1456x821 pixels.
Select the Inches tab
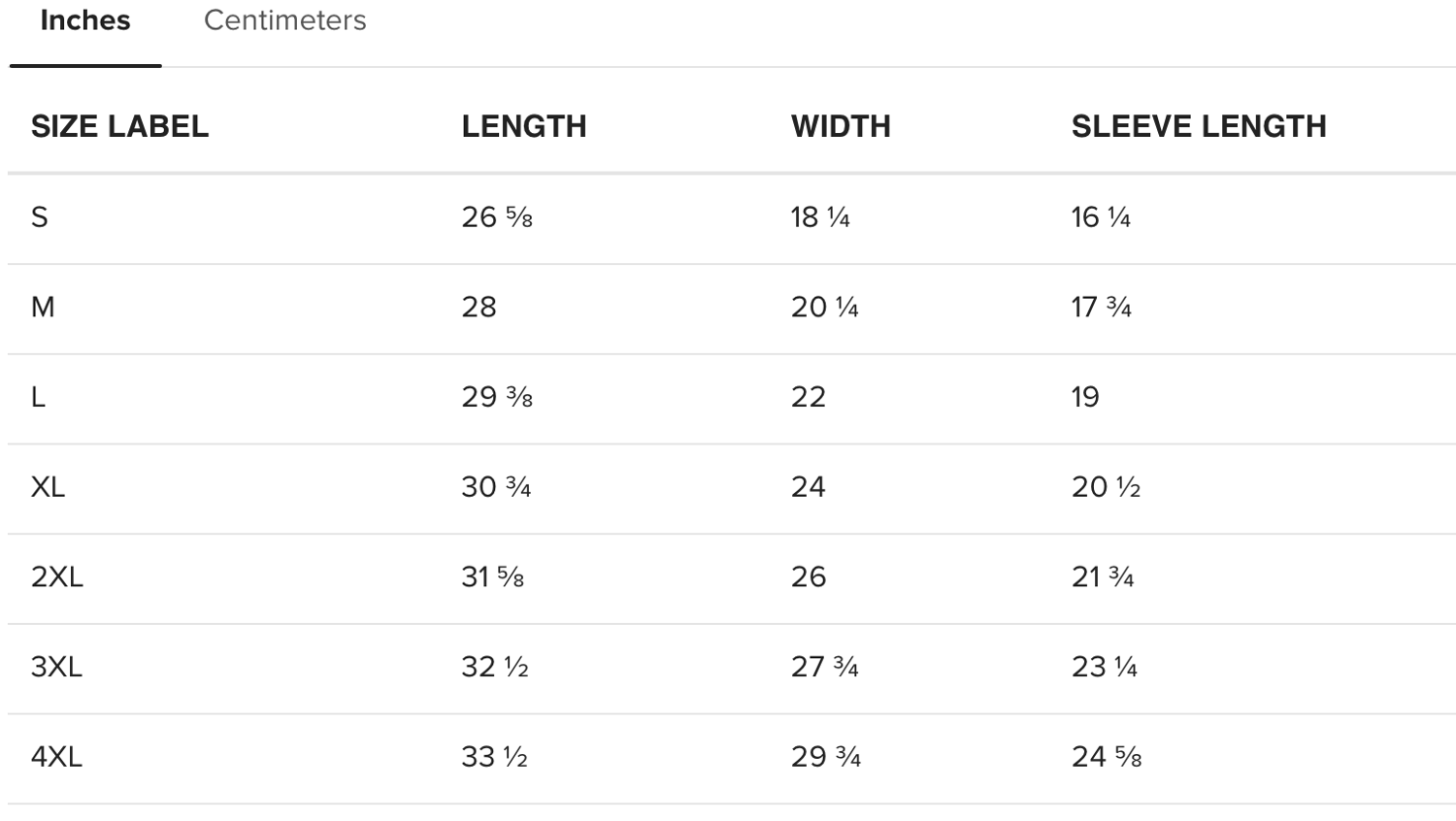click(85, 20)
